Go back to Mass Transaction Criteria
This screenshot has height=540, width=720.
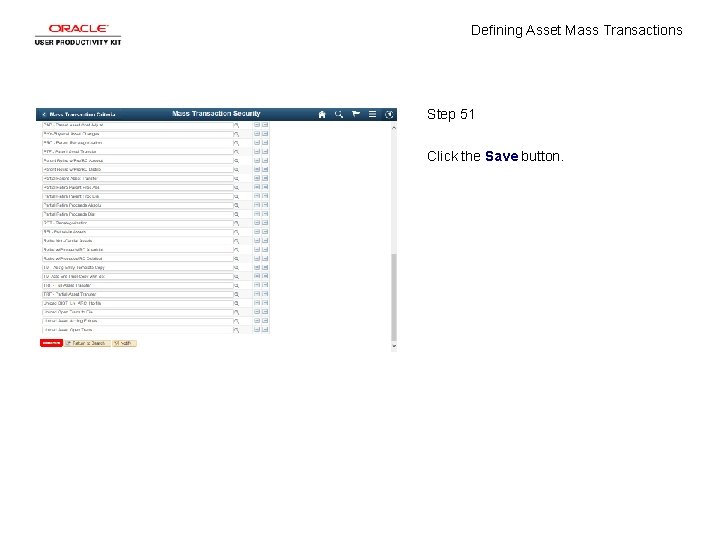pos(79,114)
